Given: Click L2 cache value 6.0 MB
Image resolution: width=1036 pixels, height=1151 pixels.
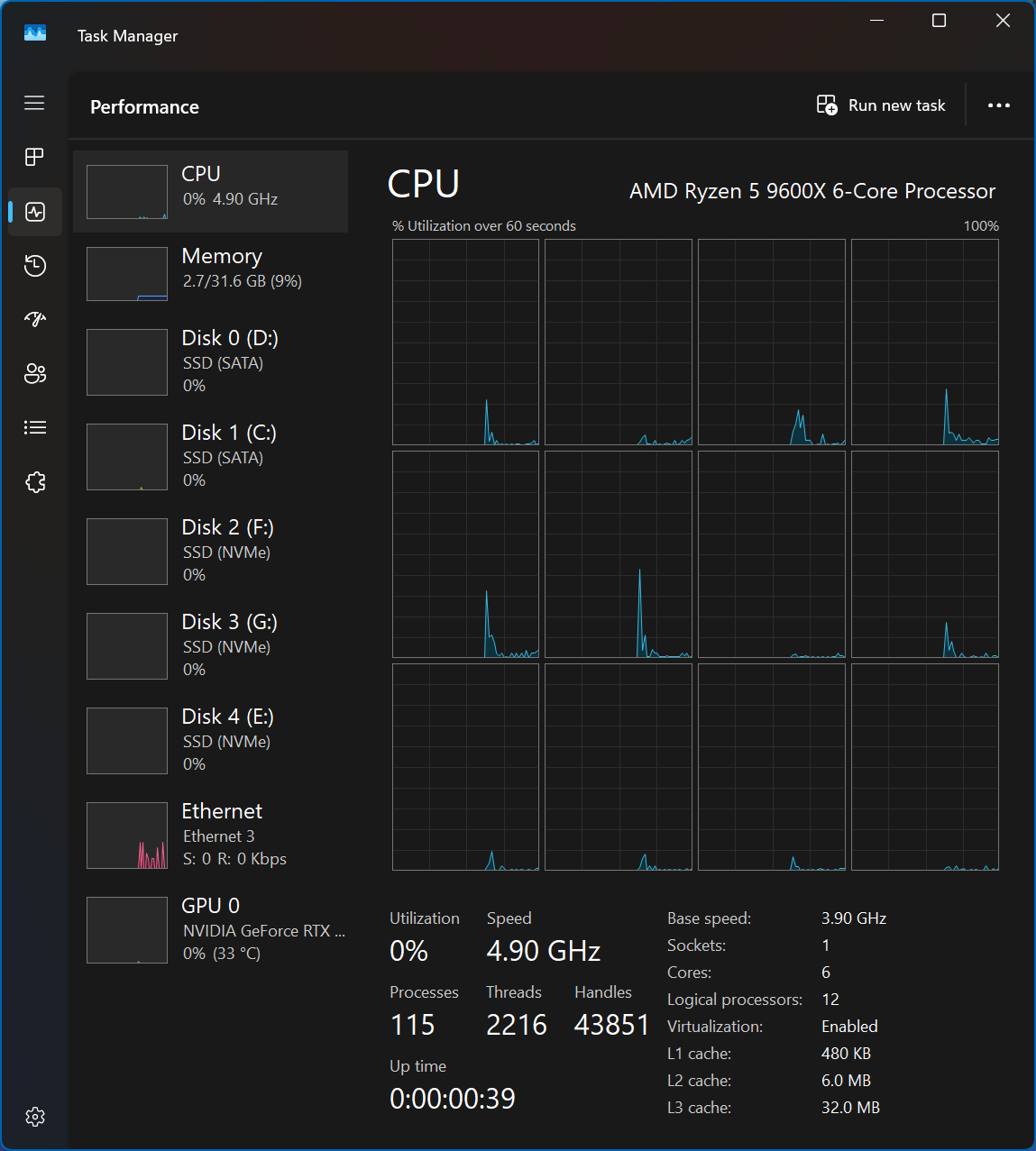Looking at the screenshot, I should pos(846,1081).
